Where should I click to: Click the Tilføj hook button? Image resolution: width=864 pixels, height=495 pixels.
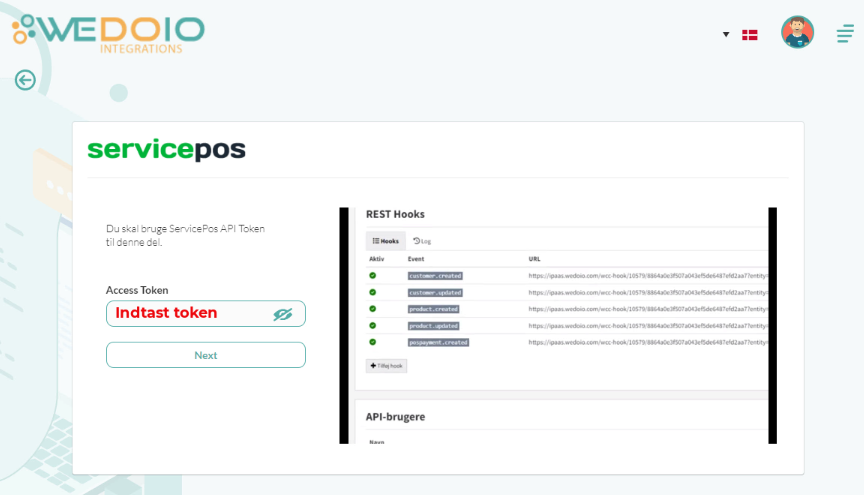click(386, 365)
